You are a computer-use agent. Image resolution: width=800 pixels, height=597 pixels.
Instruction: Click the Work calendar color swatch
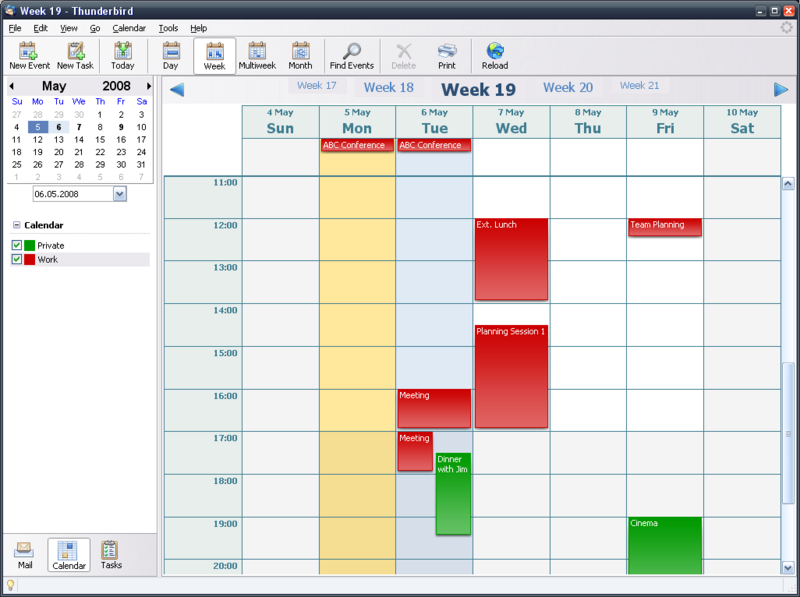point(32,261)
